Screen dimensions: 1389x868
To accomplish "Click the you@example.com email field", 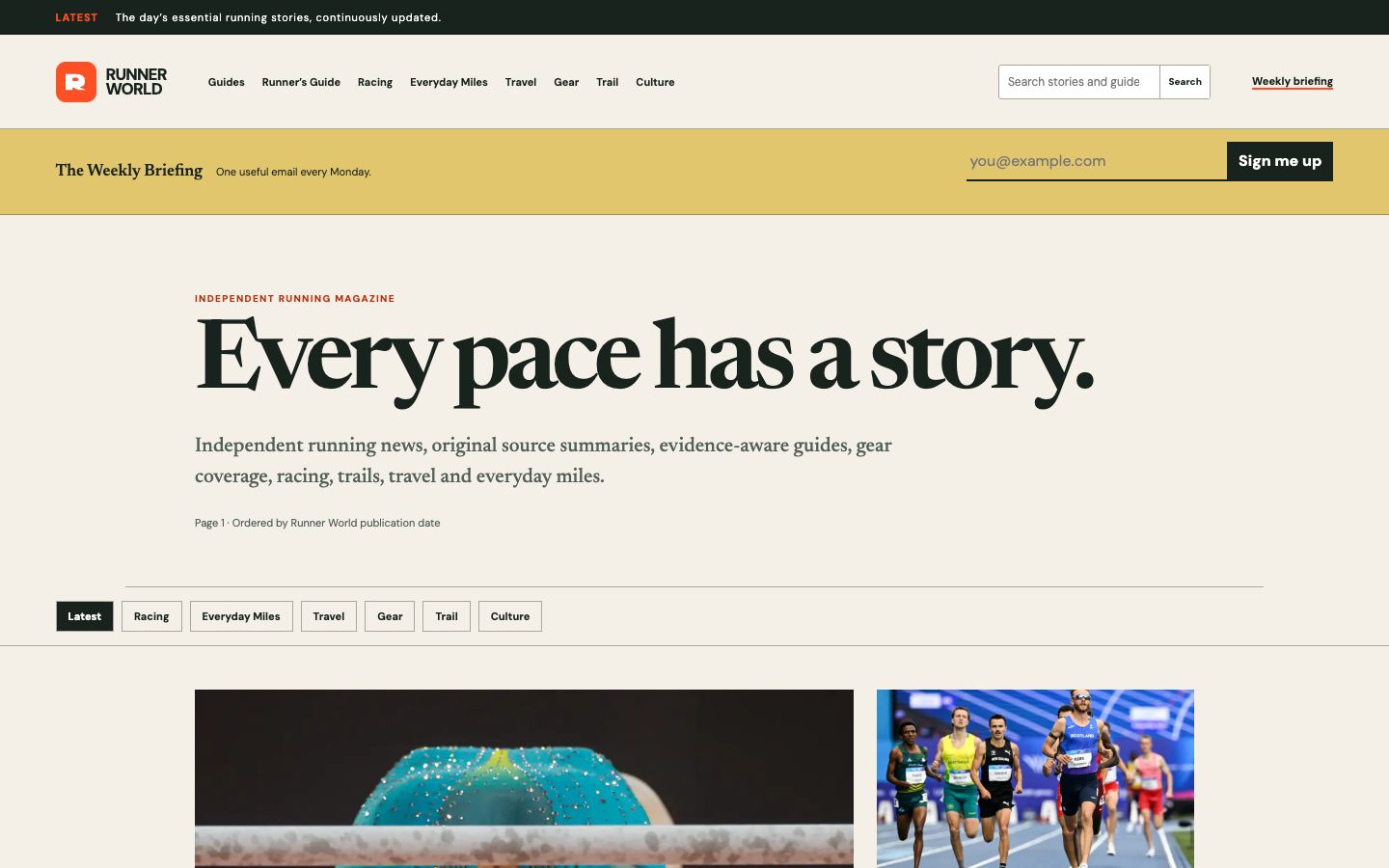I will pos(1097,161).
